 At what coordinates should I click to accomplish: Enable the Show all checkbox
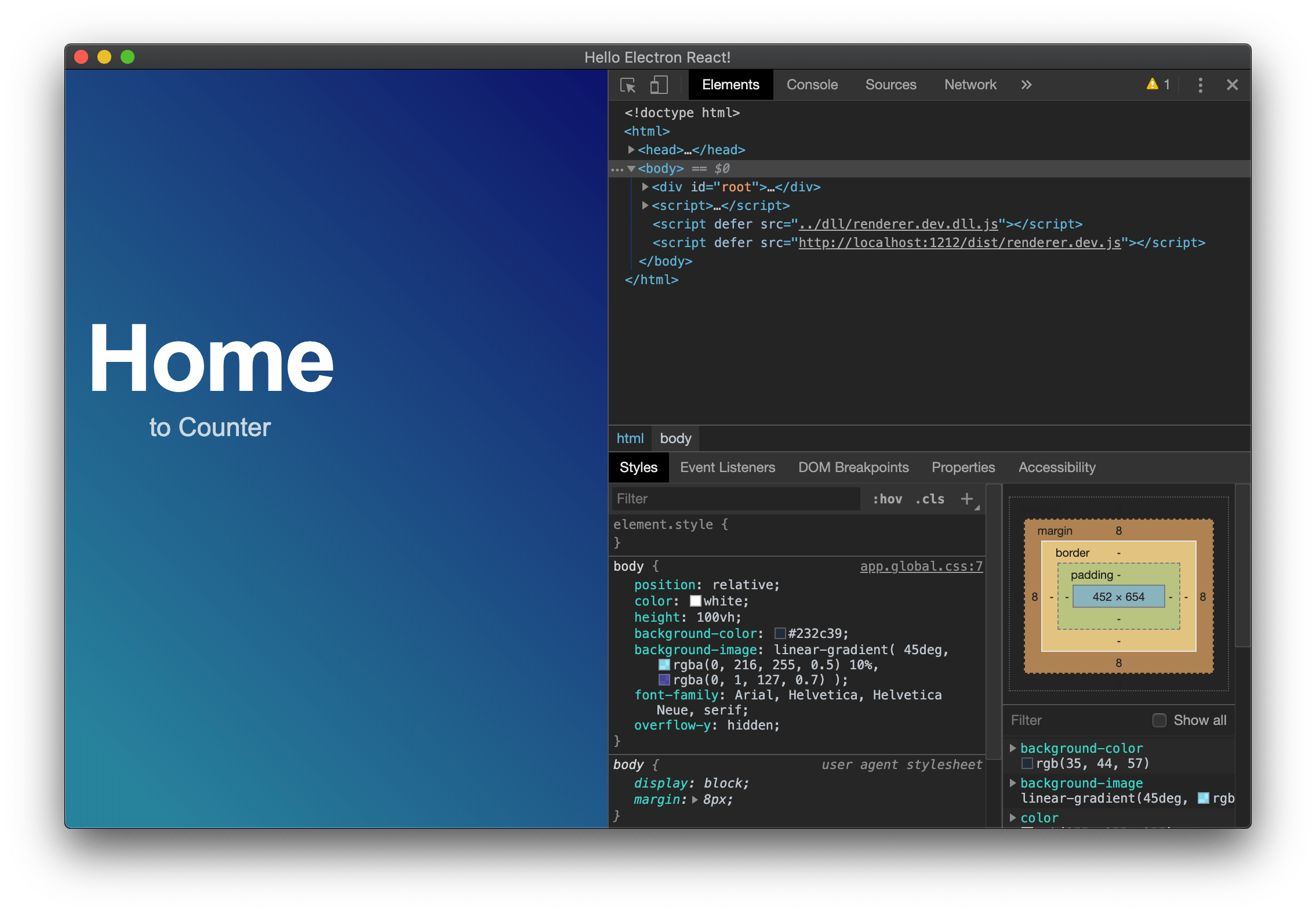tap(1159, 720)
